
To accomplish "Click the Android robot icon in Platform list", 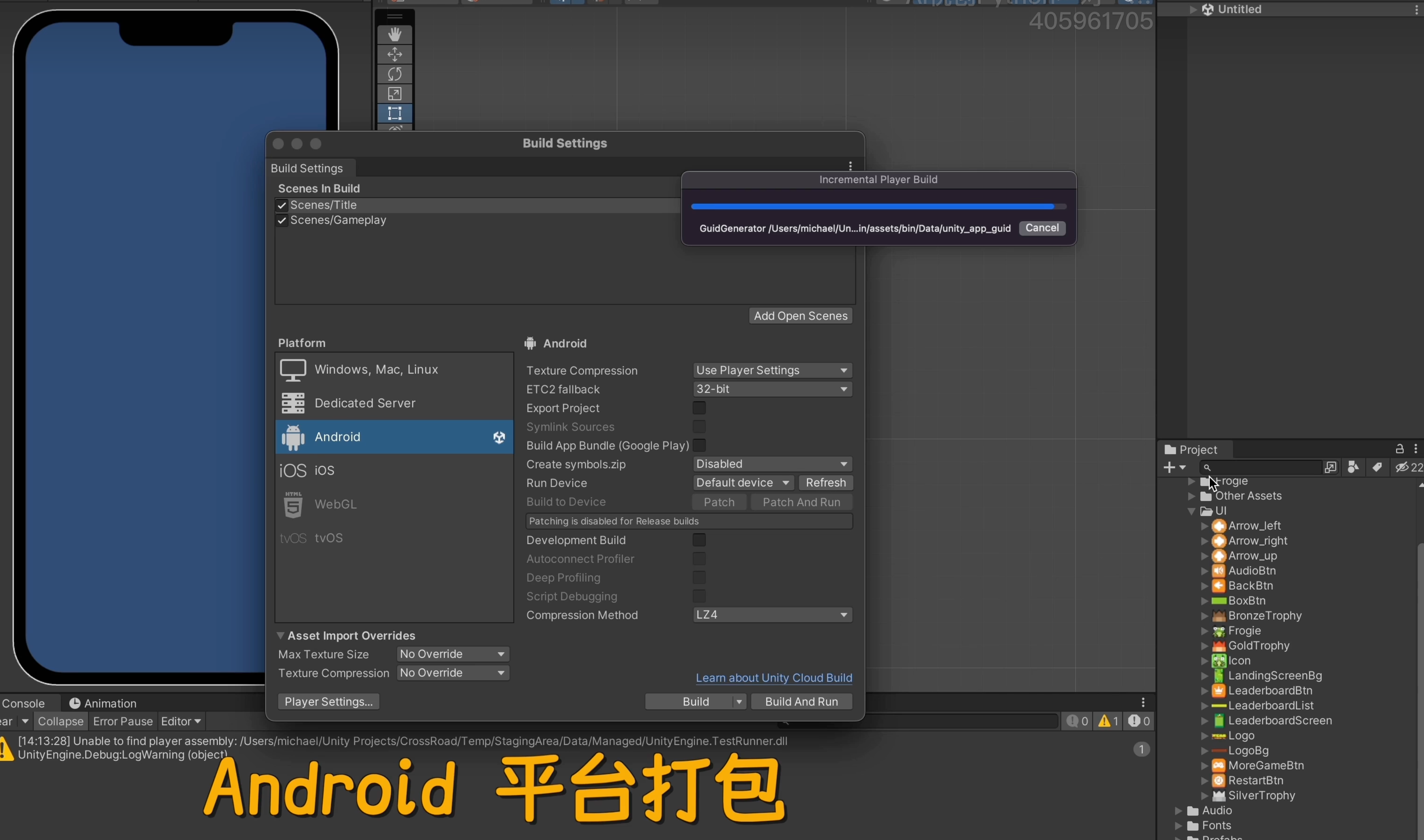I will 293,437.
